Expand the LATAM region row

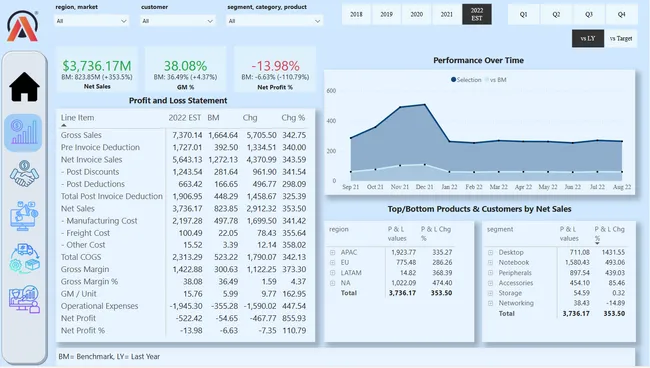[332, 273]
